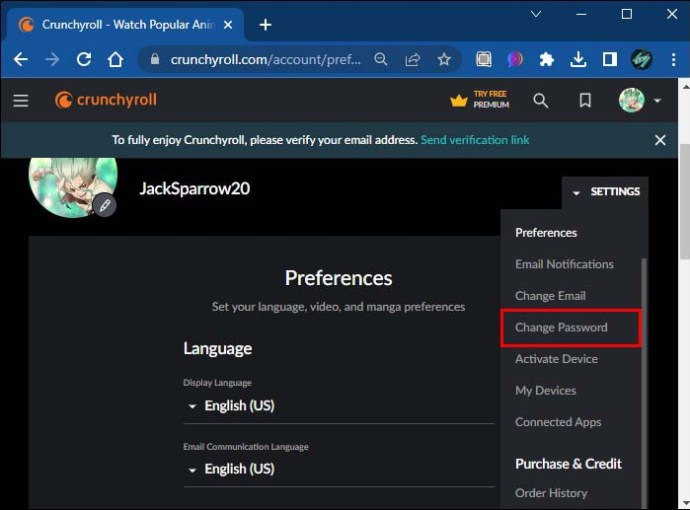Open the purple round extension icon

coord(515,59)
